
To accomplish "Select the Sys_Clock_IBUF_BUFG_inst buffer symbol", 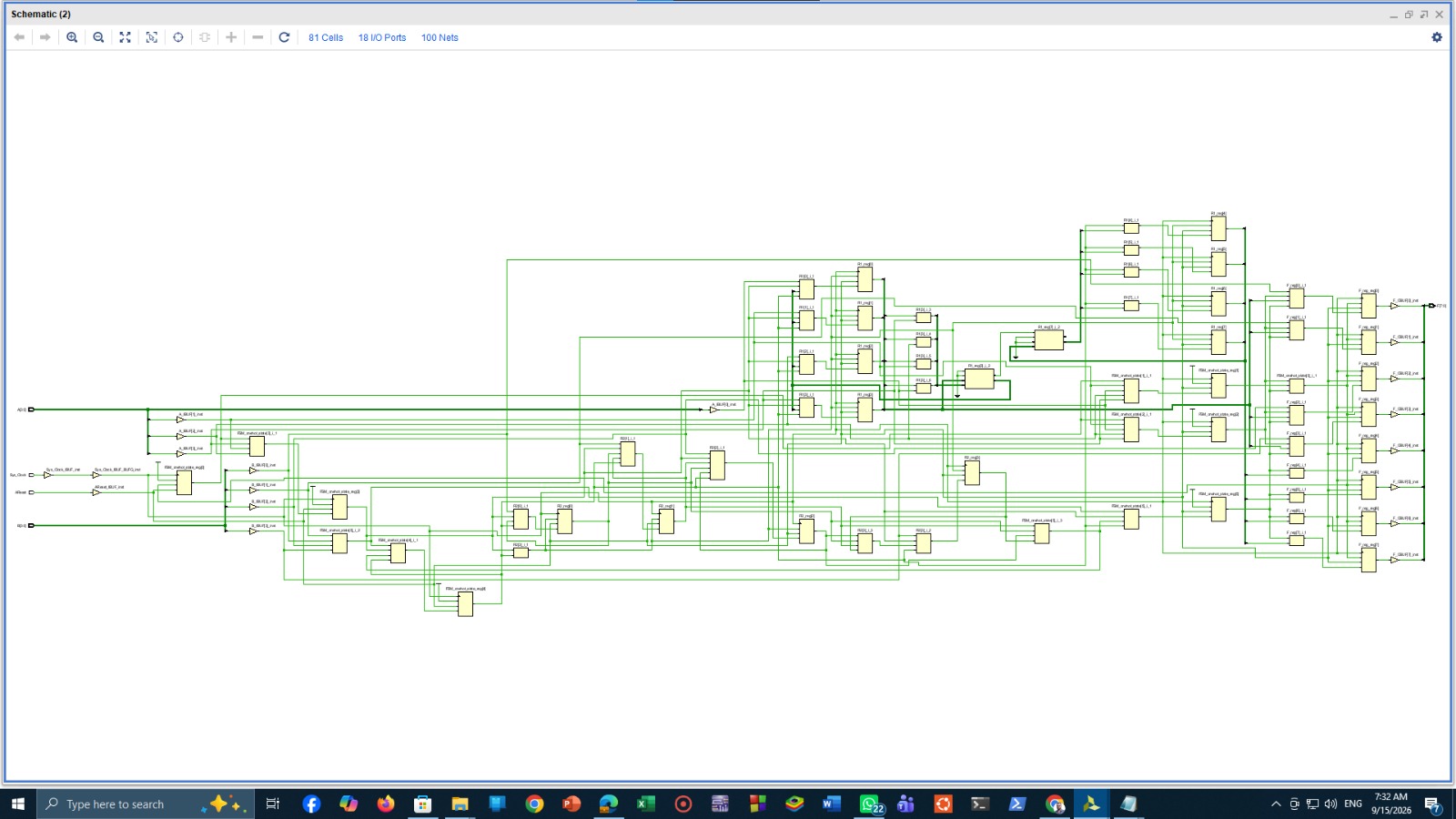I will click(x=96, y=475).
